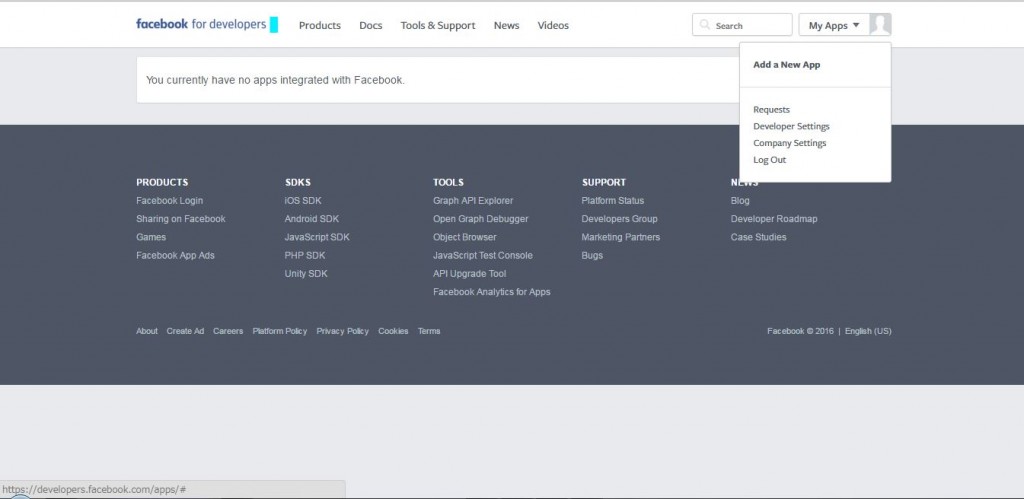Open Graph API Explorer
Image resolution: width=1024 pixels, height=499 pixels.
tap(473, 201)
